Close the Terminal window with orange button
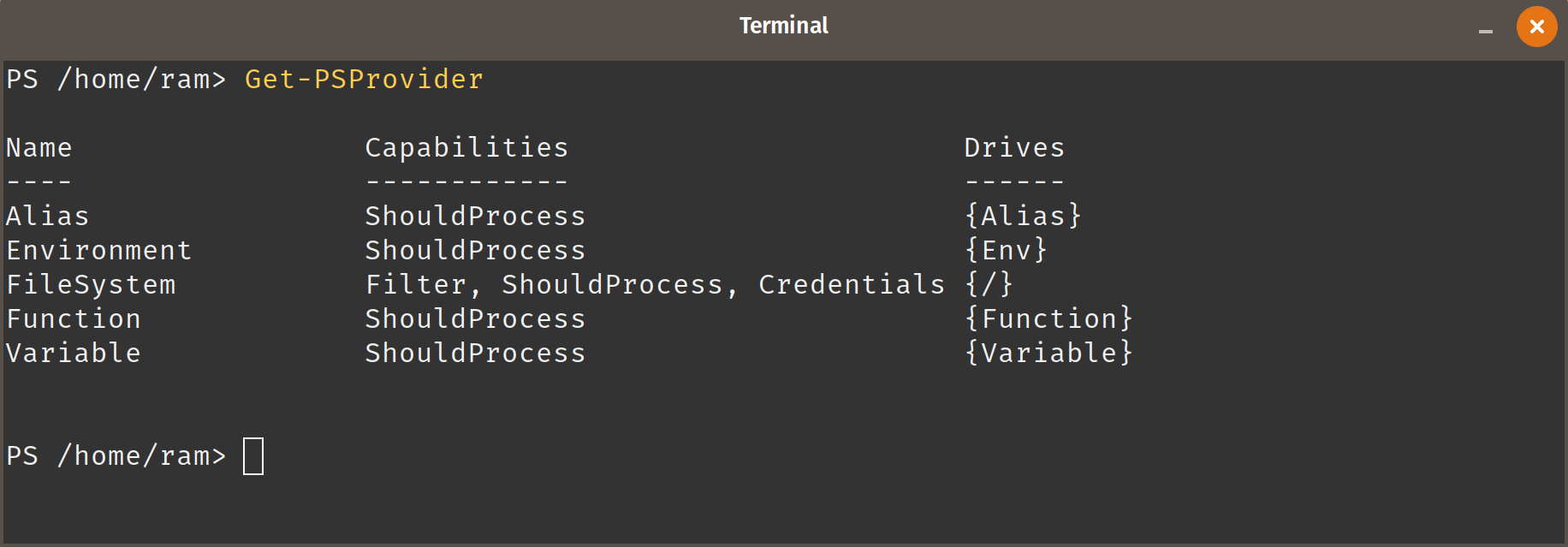 coord(1536,27)
